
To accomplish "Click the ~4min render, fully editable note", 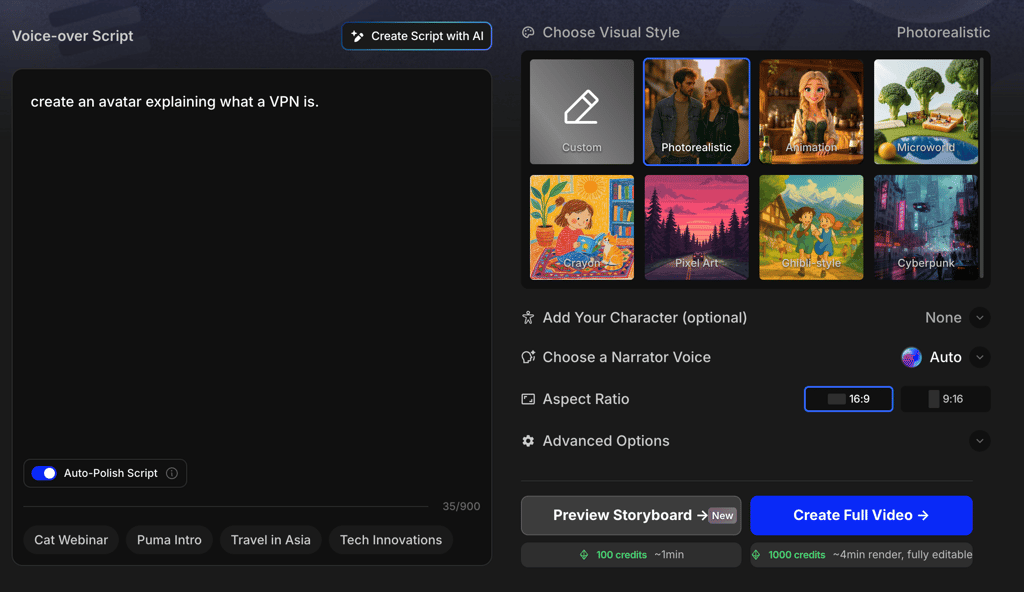I will pos(903,555).
